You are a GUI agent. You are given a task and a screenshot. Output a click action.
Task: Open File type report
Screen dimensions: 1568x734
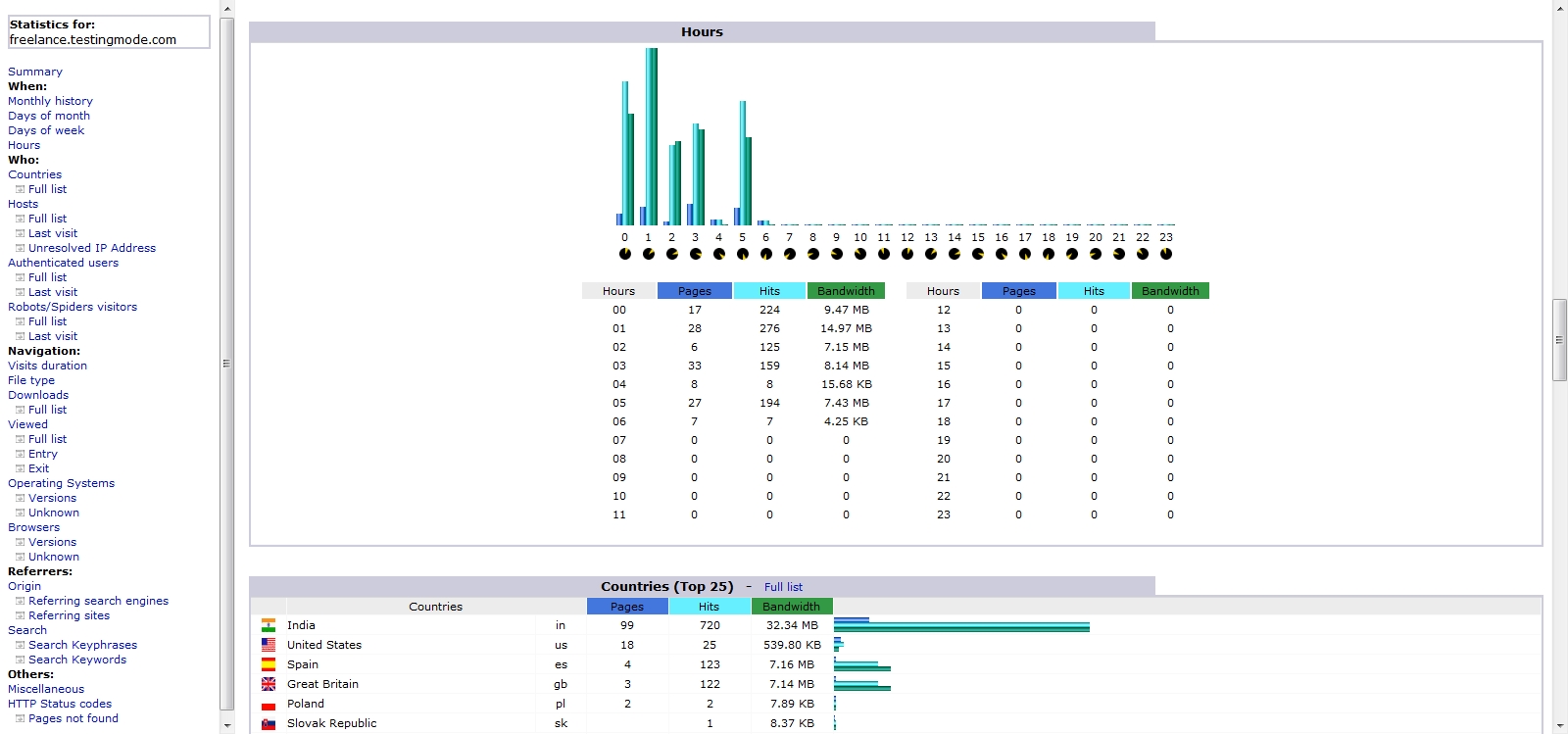[x=31, y=380]
